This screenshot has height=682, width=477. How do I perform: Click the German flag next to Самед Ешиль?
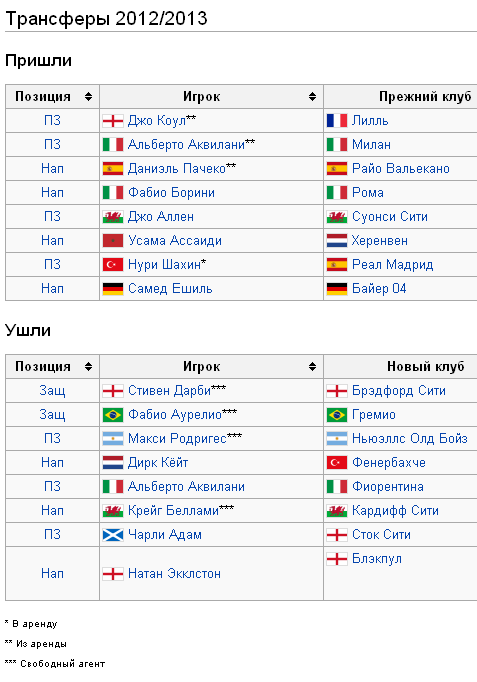click(x=113, y=288)
